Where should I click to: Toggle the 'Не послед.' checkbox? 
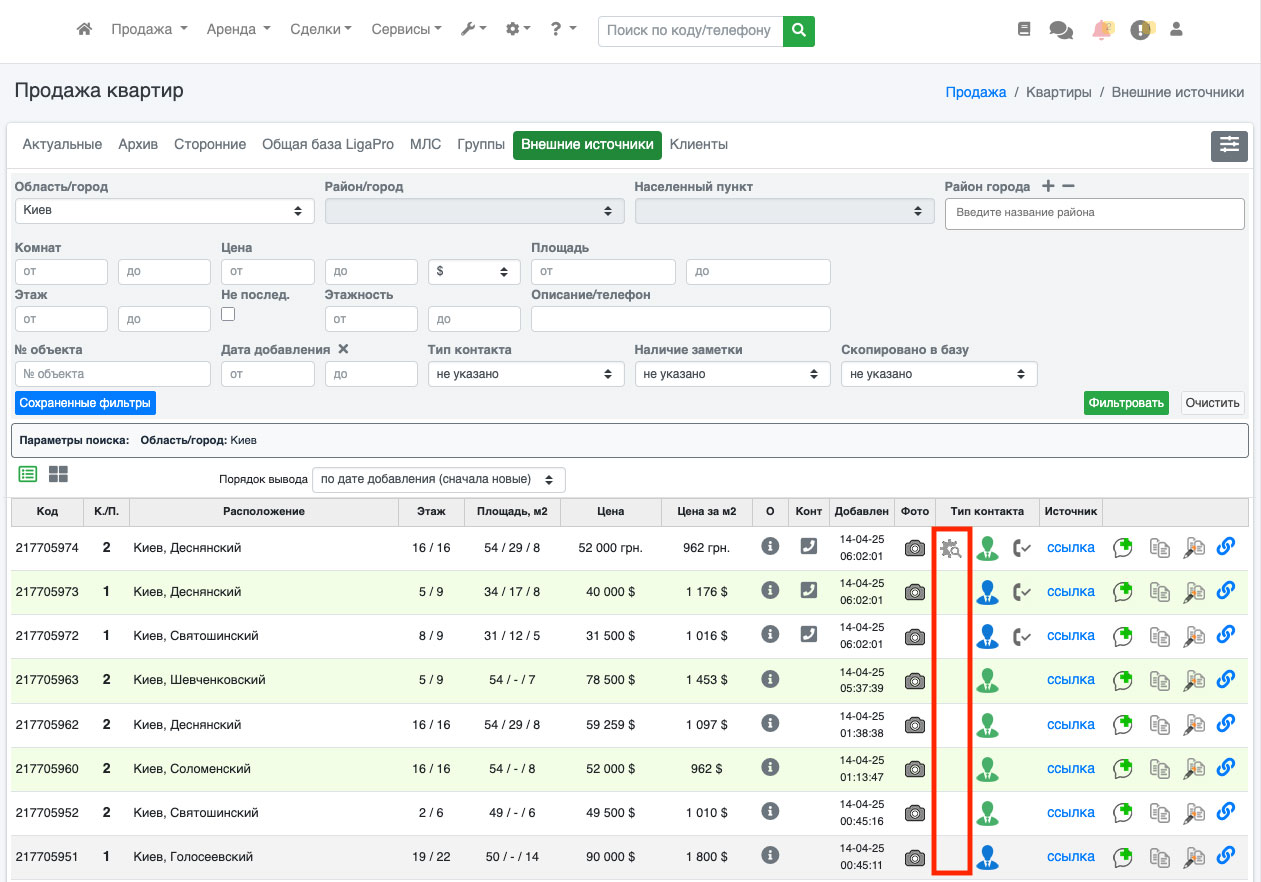tap(228, 314)
